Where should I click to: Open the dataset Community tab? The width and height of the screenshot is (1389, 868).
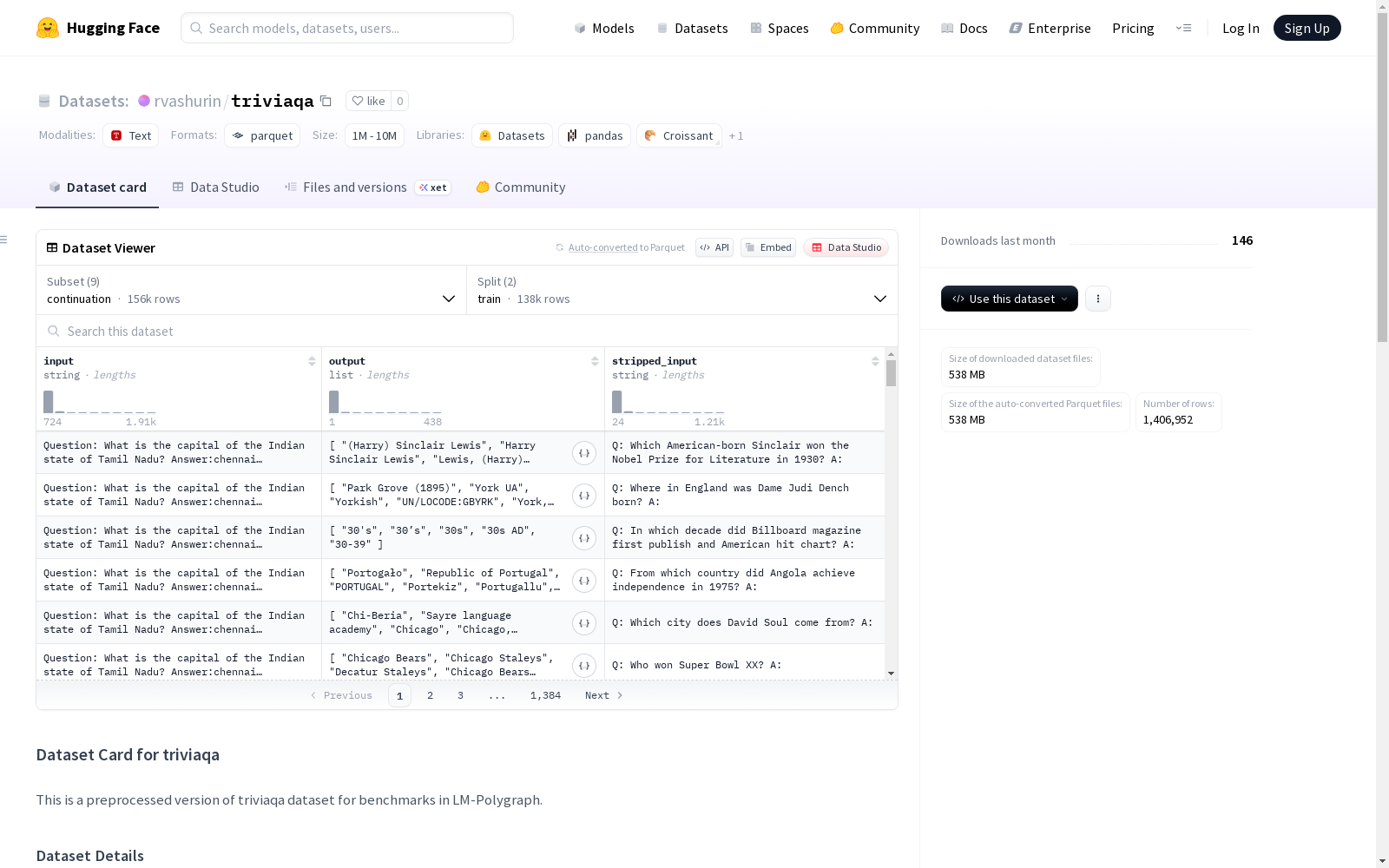click(521, 187)
